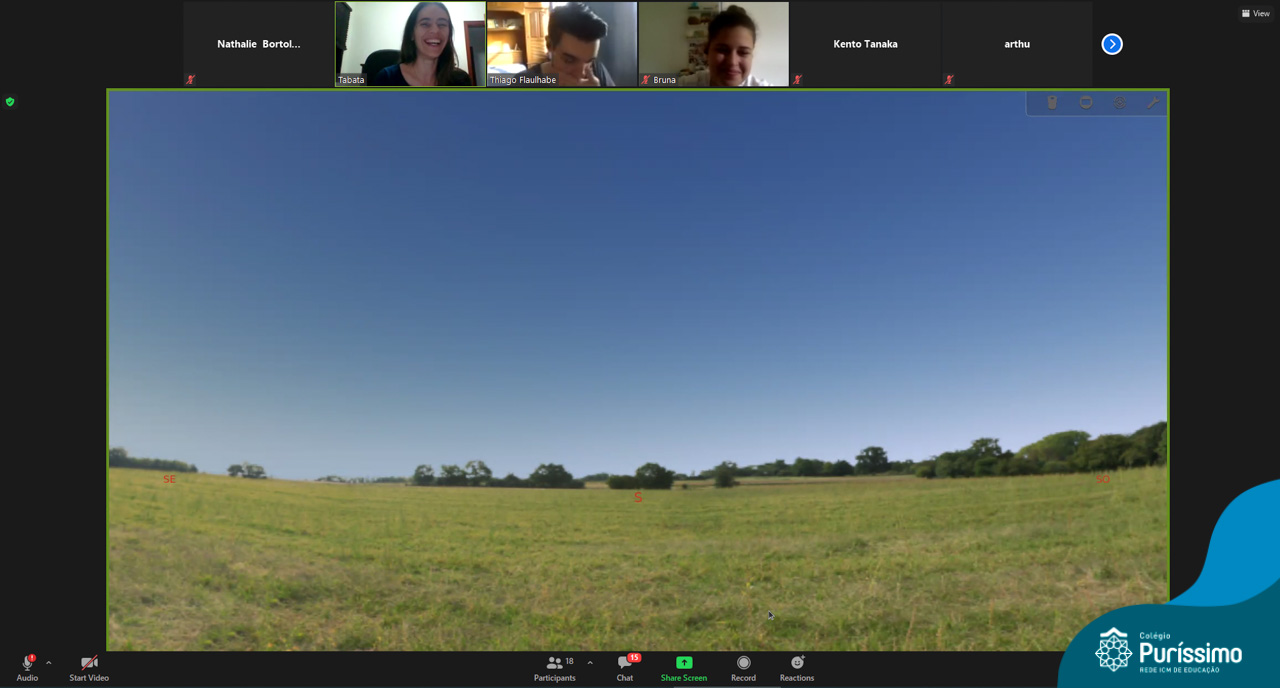Show next participants with blue arrow

pyautogui.click(x=1112, y=44)
